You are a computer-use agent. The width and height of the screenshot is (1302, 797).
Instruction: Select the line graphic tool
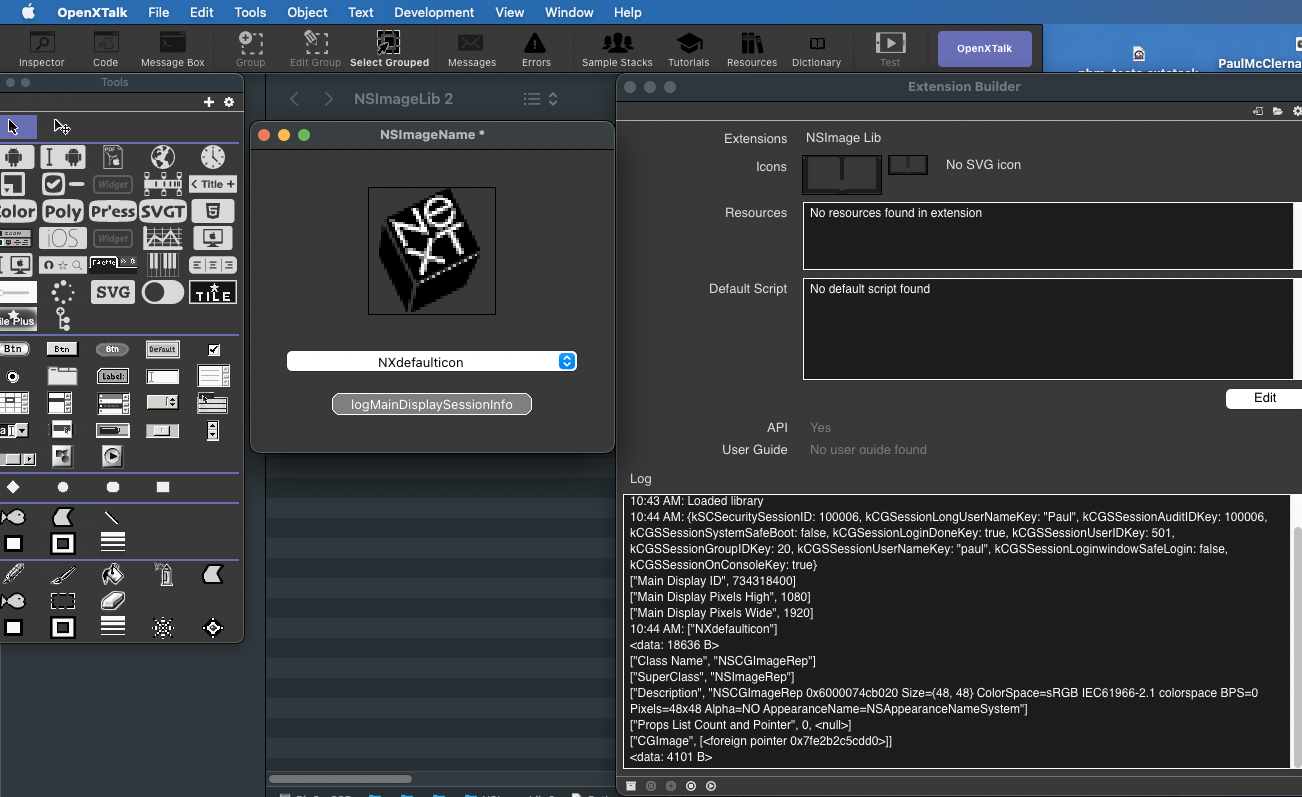click(112, 517)
